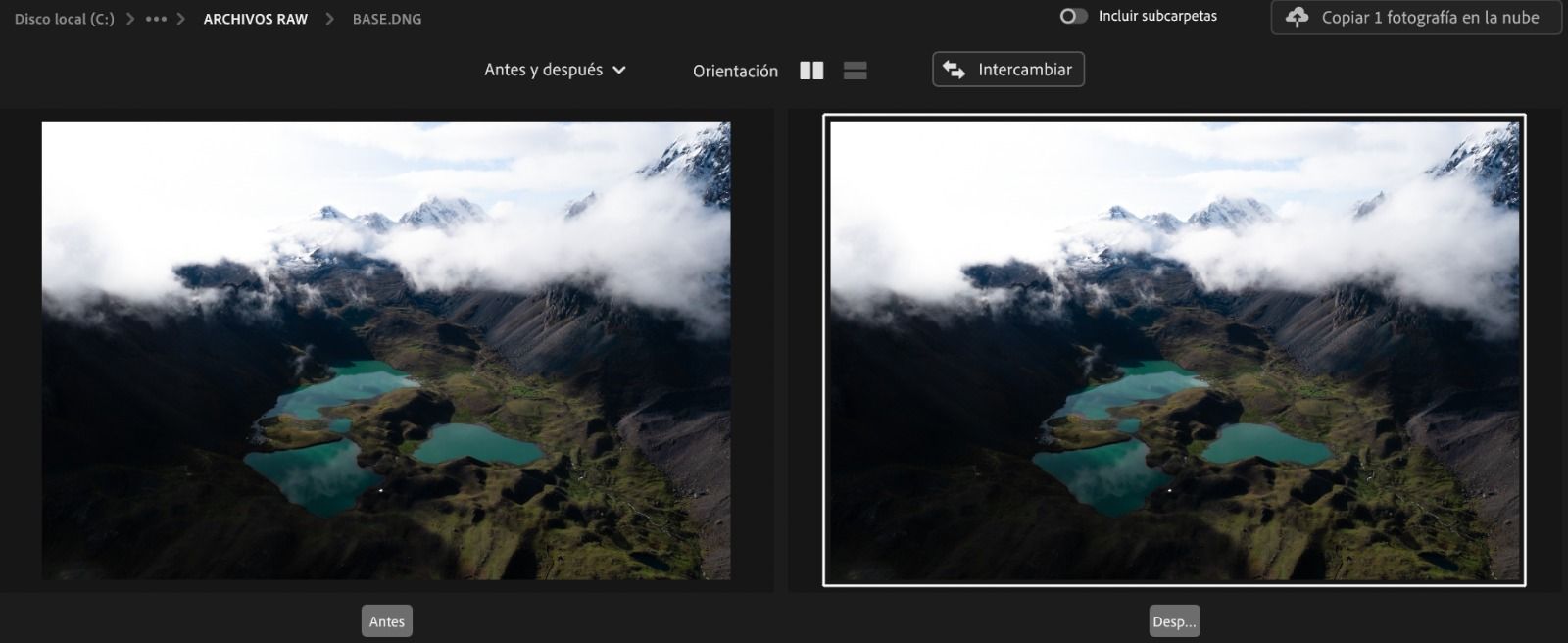The height and width of the screenshot is (643, 1568).
Task: Click the cloud upload icon
Action: pyautogui.click(x=1297, y=18)
